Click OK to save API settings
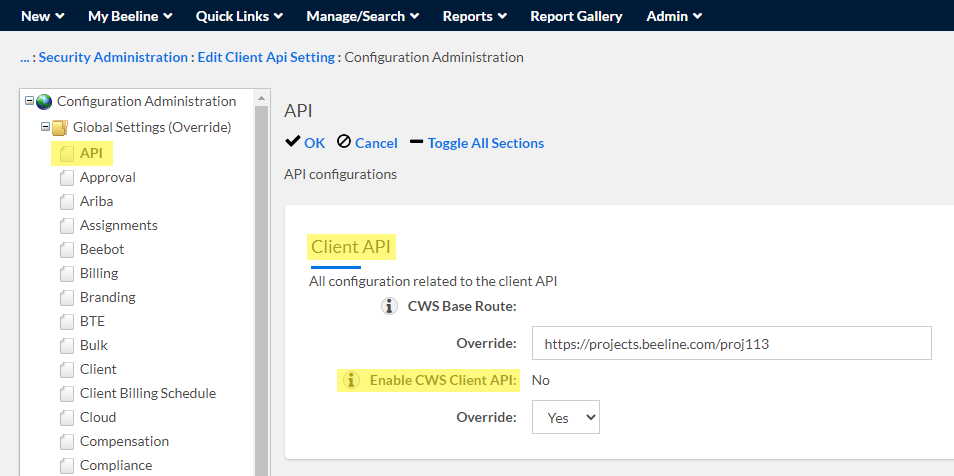 point(305,143)
